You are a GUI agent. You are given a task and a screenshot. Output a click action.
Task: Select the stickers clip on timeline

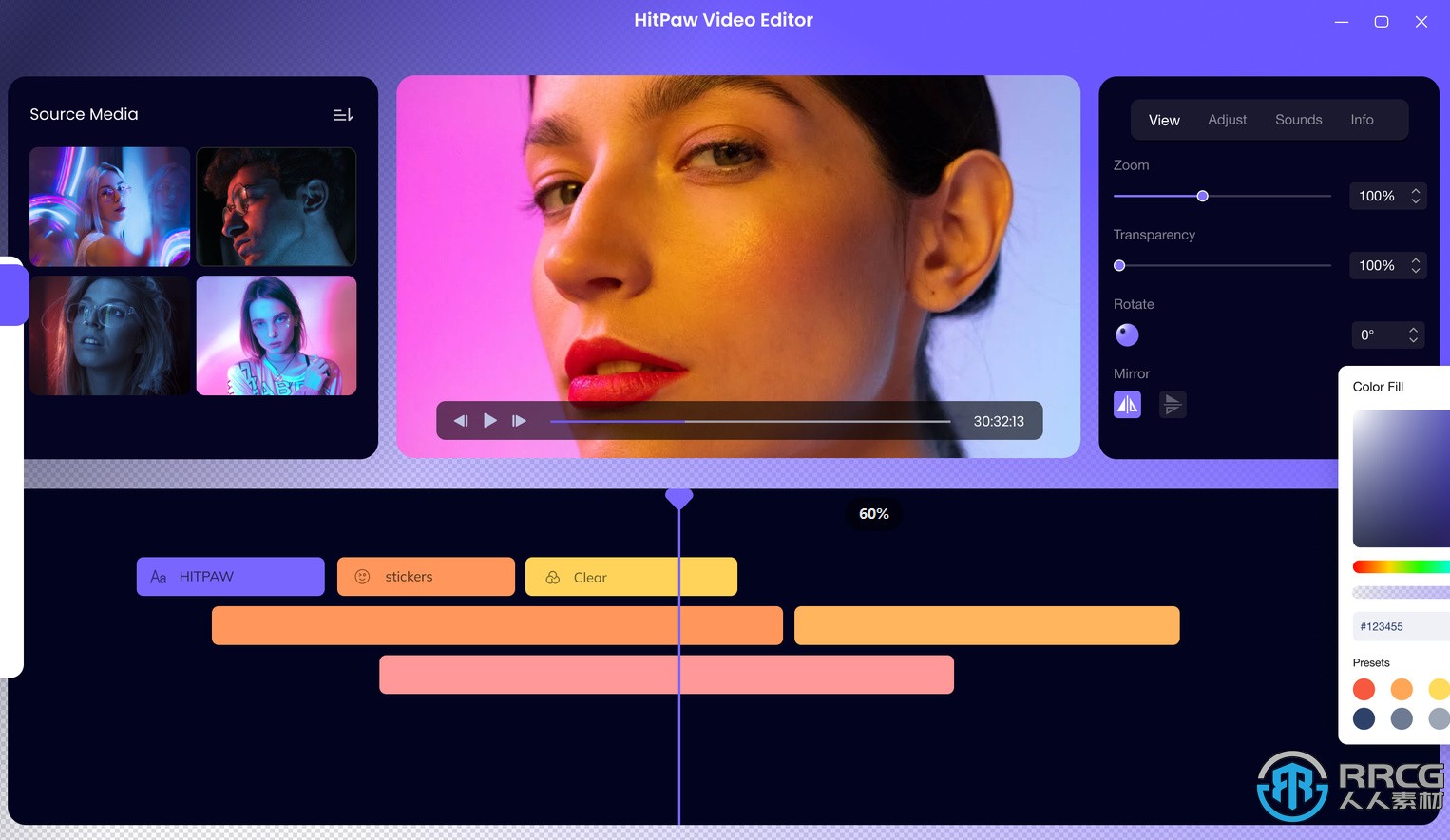tap(426, 577)
